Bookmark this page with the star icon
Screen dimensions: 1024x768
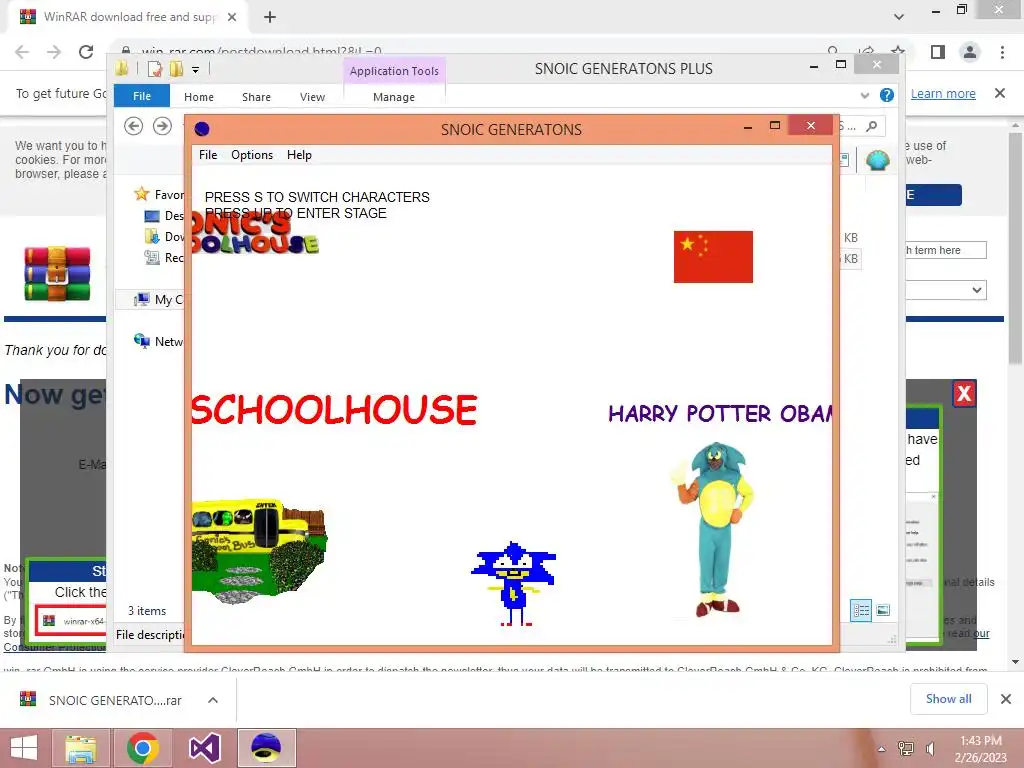click(898, 52)
